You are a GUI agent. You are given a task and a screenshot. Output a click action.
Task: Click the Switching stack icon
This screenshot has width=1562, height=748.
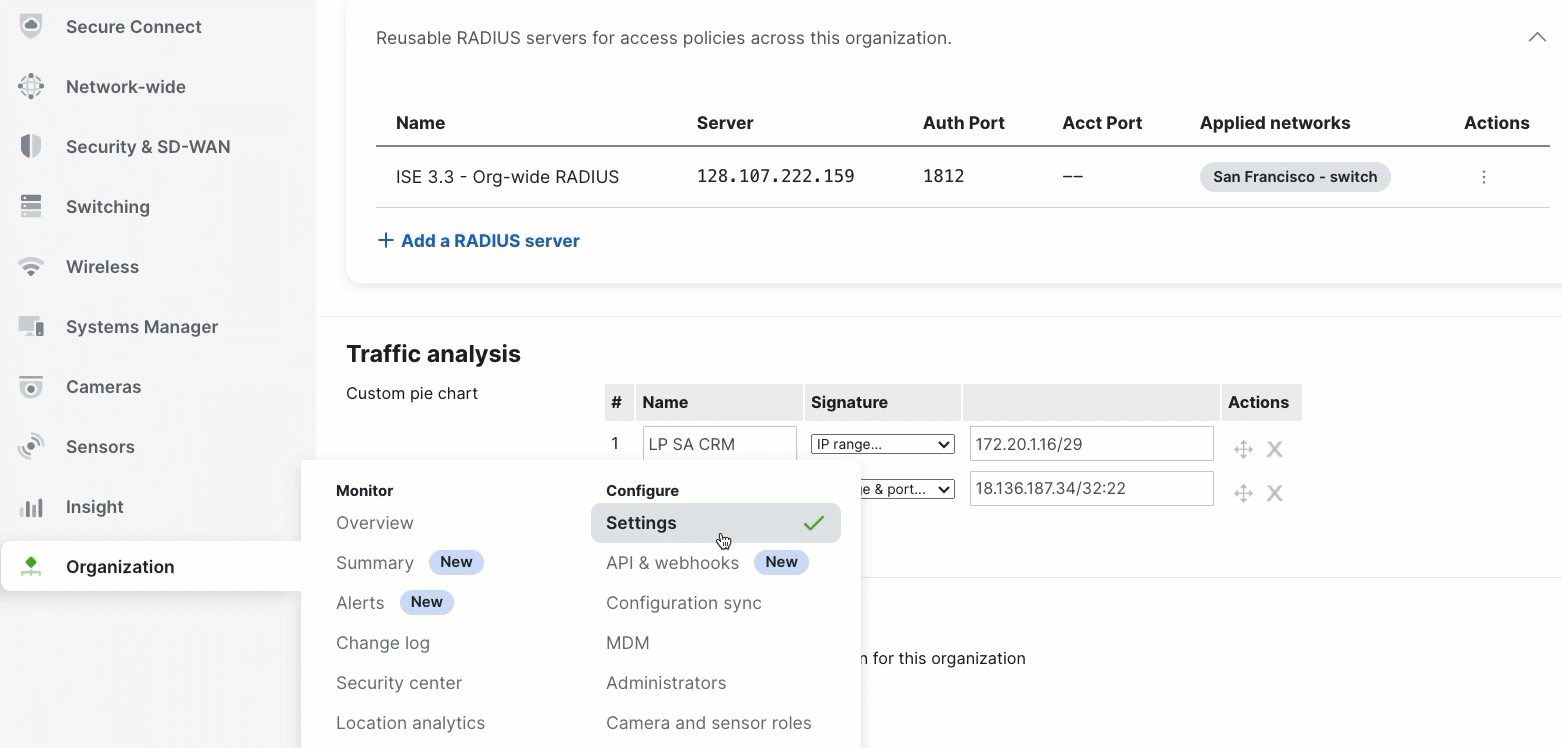coord(31,207)
